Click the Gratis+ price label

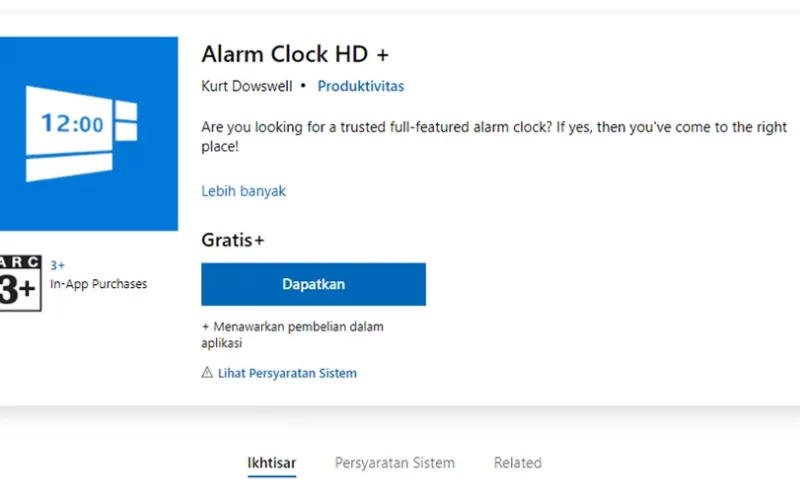[x=233, y=240]
